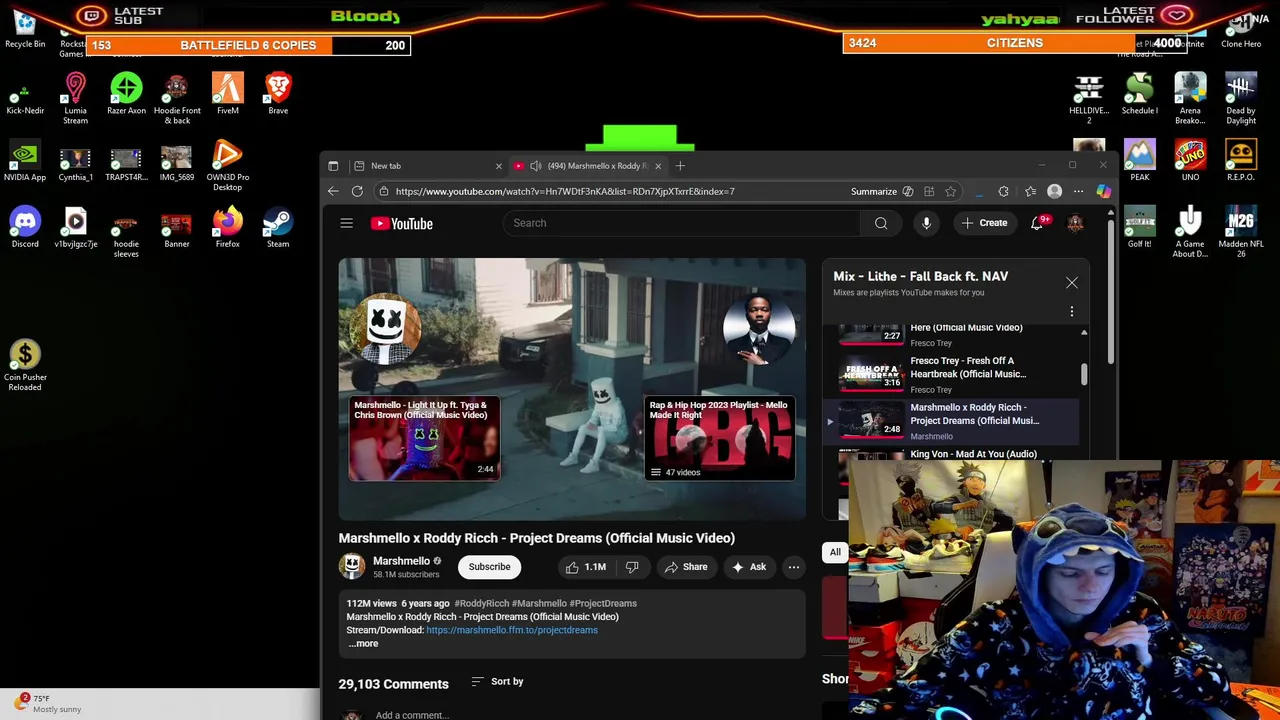Close the mix playlist panel

click(1071, 283)
